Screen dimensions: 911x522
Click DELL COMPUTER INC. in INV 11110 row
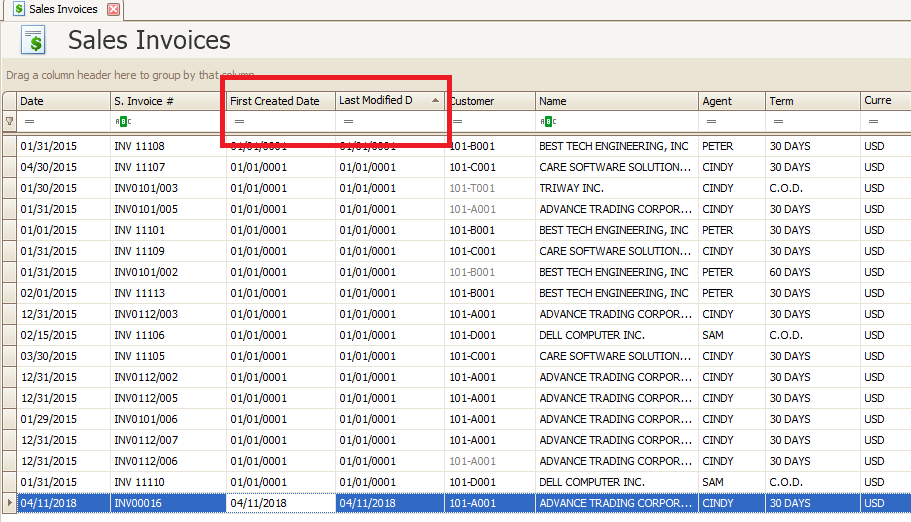616,482
